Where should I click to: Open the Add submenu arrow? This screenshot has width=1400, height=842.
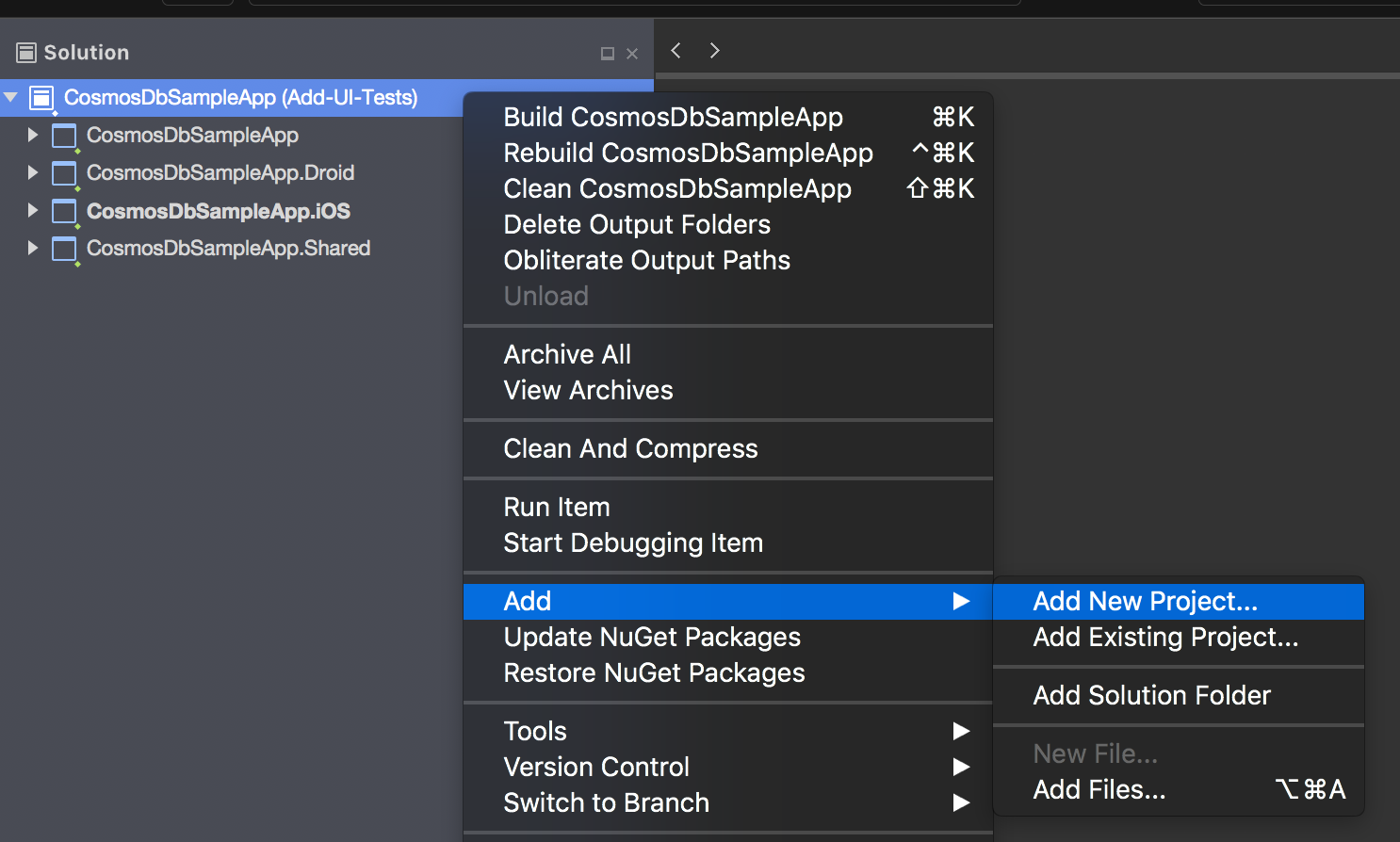pos(961,601)
